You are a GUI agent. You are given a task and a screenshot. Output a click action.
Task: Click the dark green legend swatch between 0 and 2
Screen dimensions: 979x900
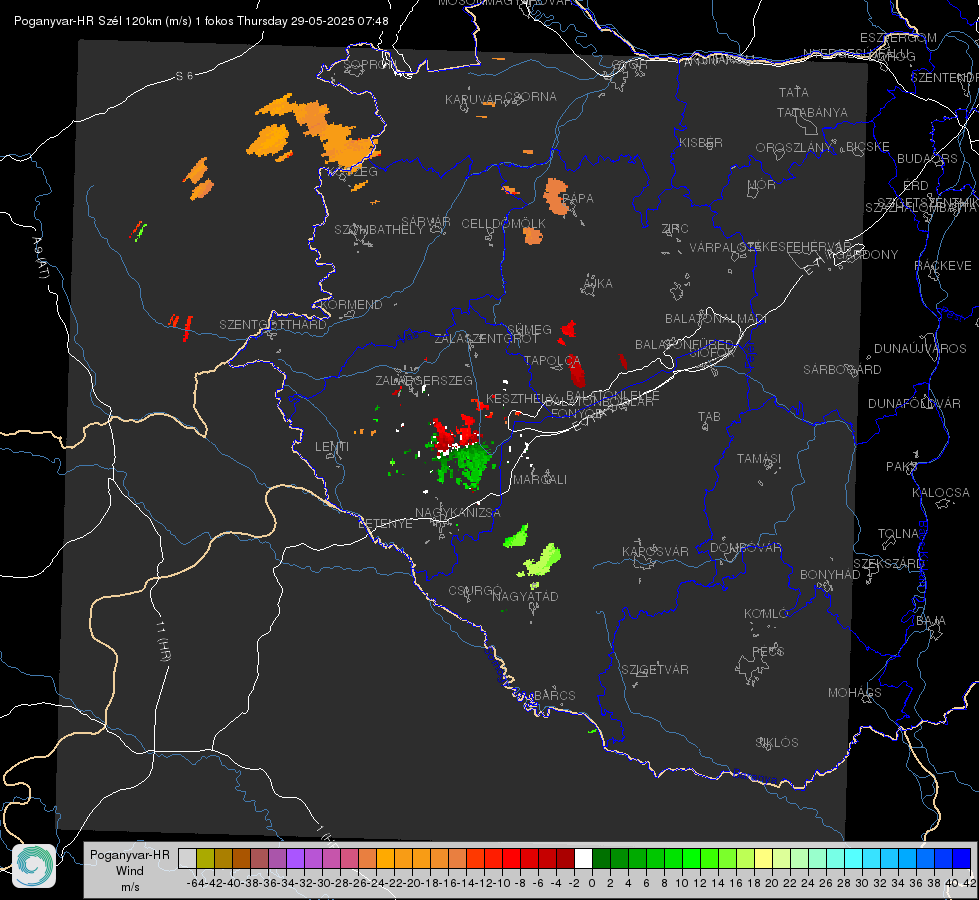click(x=601, y=859)
